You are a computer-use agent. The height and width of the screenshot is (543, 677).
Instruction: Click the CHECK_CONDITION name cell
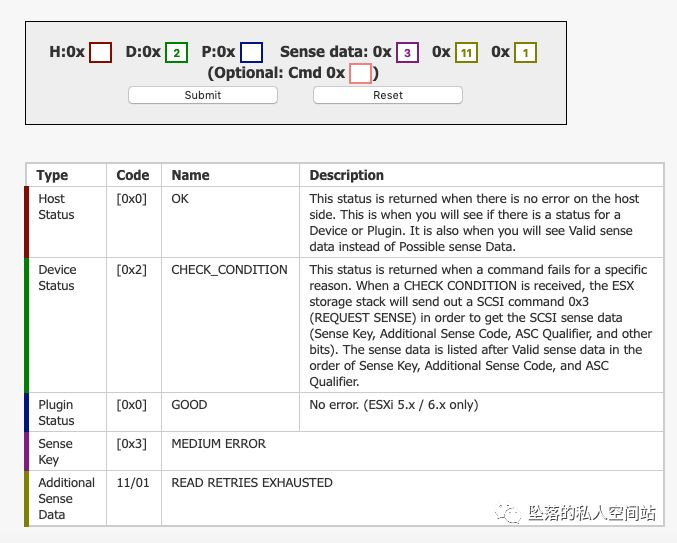[229, 269]
